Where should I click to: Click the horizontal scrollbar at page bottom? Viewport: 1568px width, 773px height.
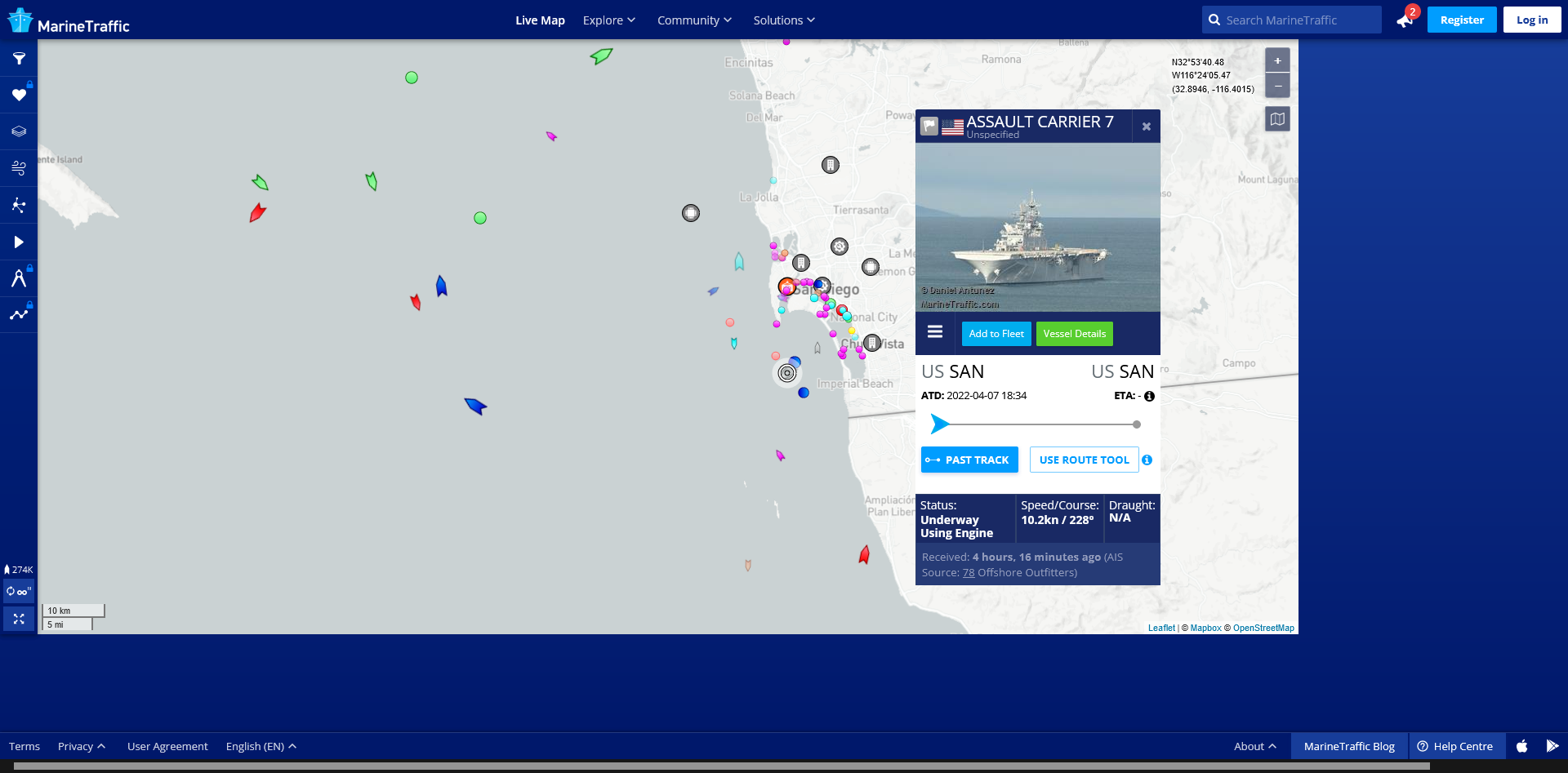(x=722, y=766)
